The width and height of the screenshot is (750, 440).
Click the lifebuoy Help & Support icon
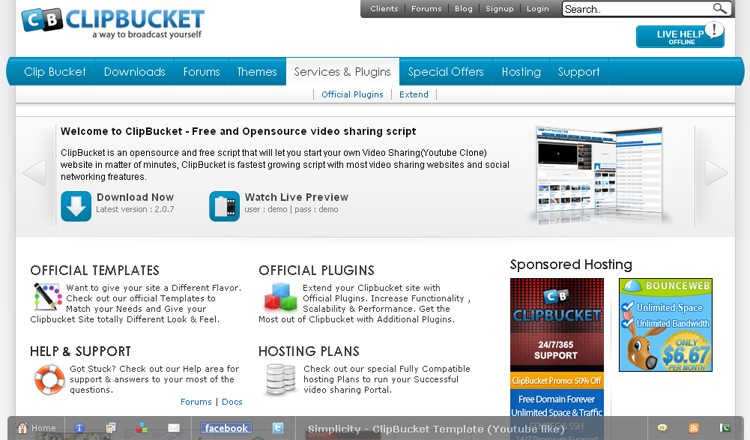click(49, 379)
